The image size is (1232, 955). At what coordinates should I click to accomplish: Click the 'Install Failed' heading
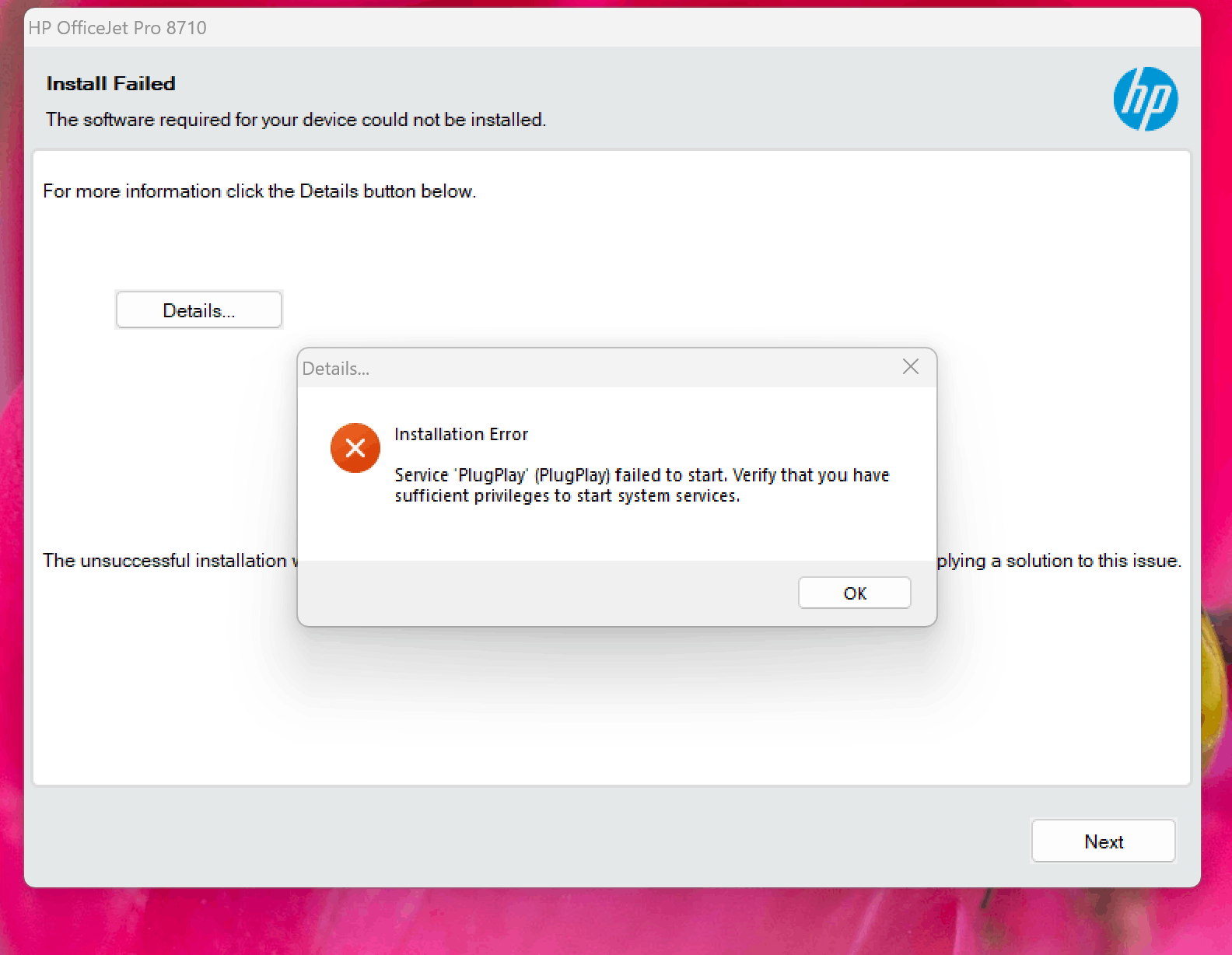(110, 83)
